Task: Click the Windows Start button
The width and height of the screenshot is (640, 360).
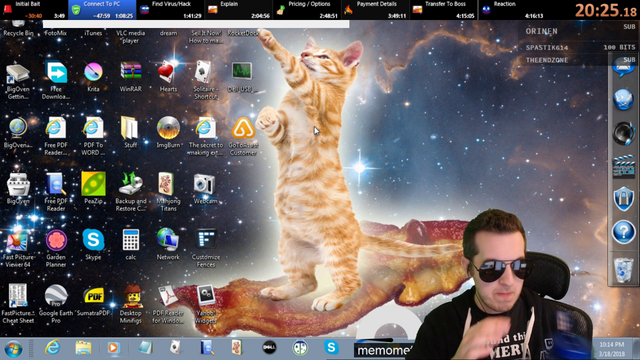Action: click(x=13, y=349)
